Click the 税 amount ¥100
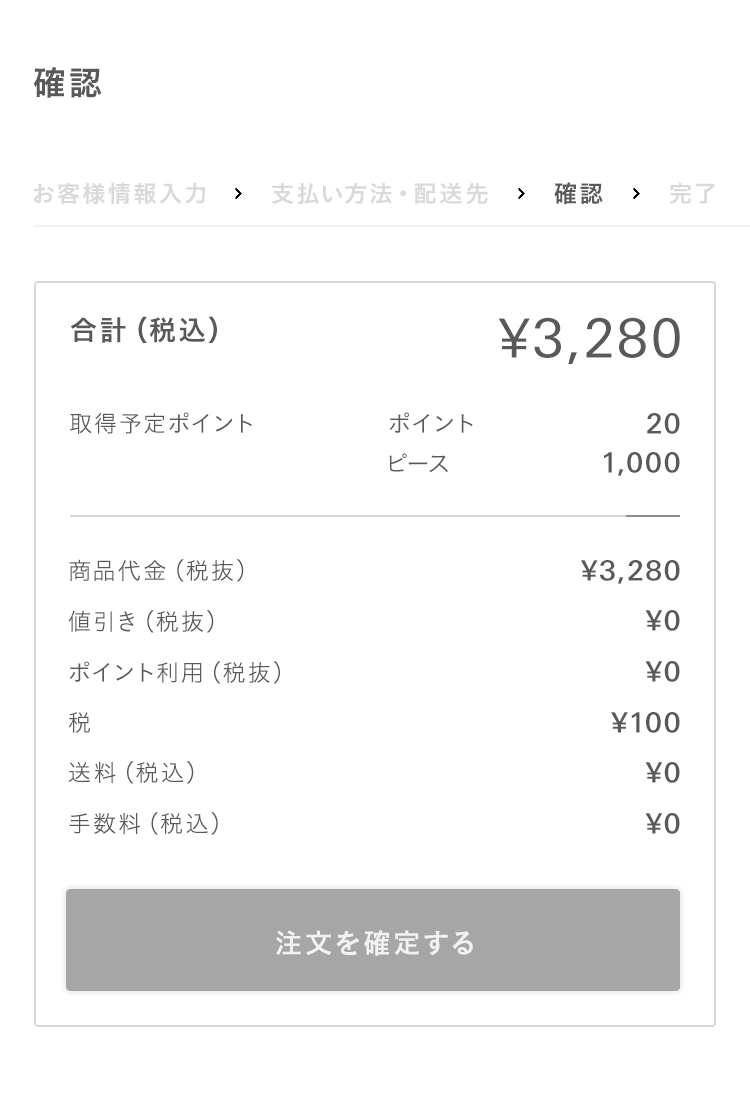Screen dimensions: 750x1105 click(x=646, y=722)
